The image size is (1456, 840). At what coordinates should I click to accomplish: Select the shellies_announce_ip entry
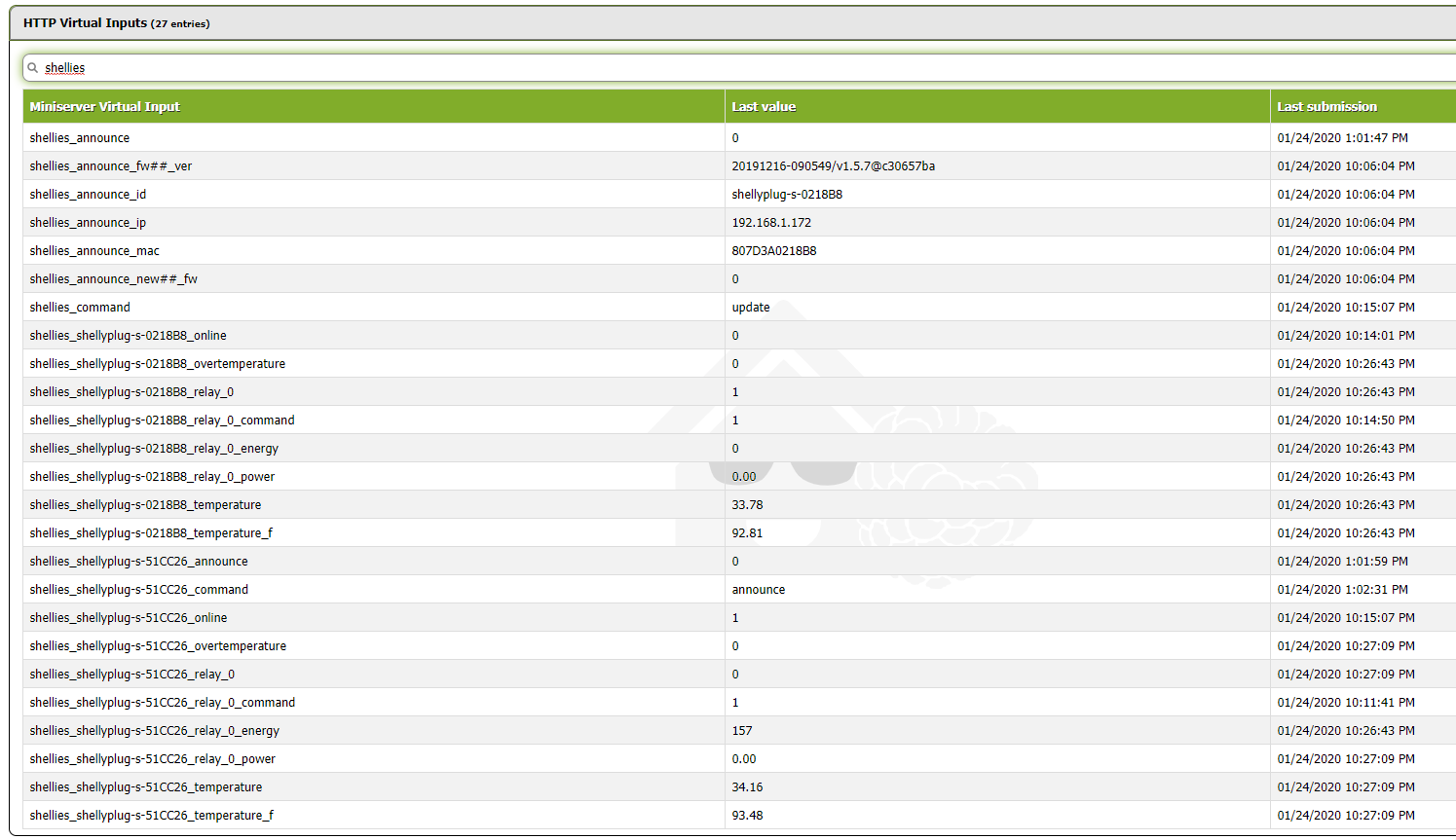pyautogui.click(x=88, y=223)
